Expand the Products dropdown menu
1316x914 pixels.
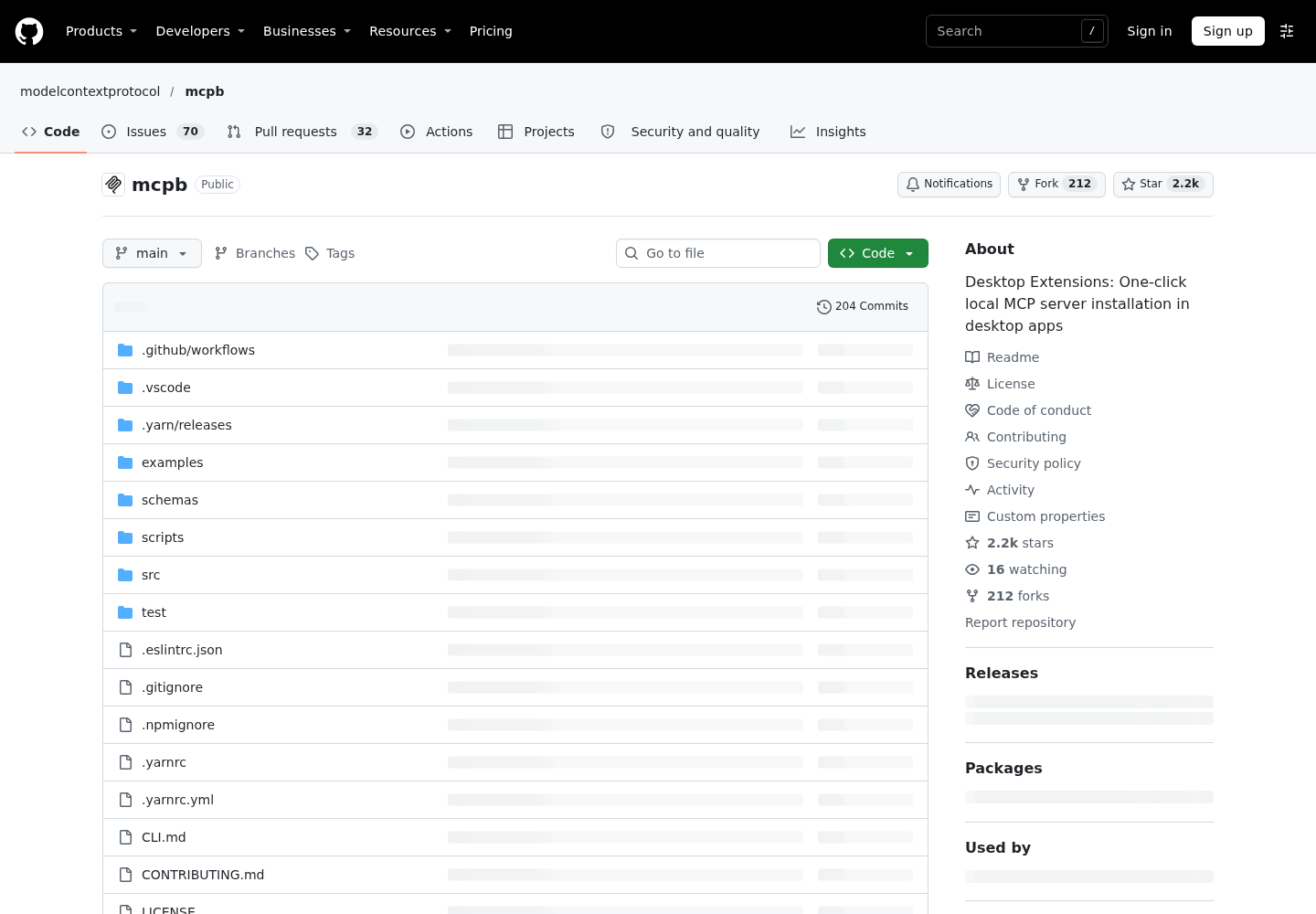tap(101, 31)
